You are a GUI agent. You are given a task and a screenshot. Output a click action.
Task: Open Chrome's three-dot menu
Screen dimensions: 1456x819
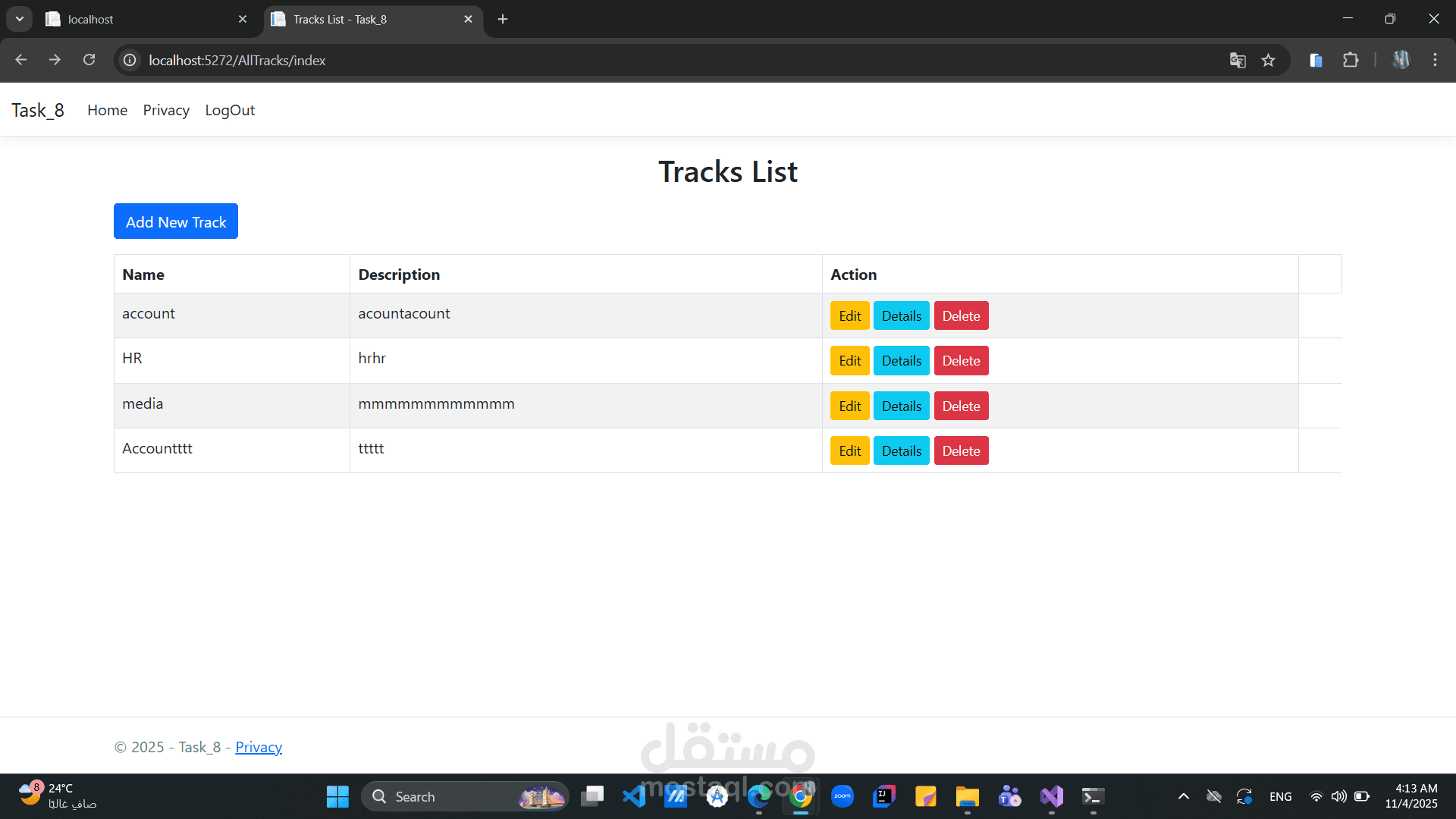[x=1435, y=60]
